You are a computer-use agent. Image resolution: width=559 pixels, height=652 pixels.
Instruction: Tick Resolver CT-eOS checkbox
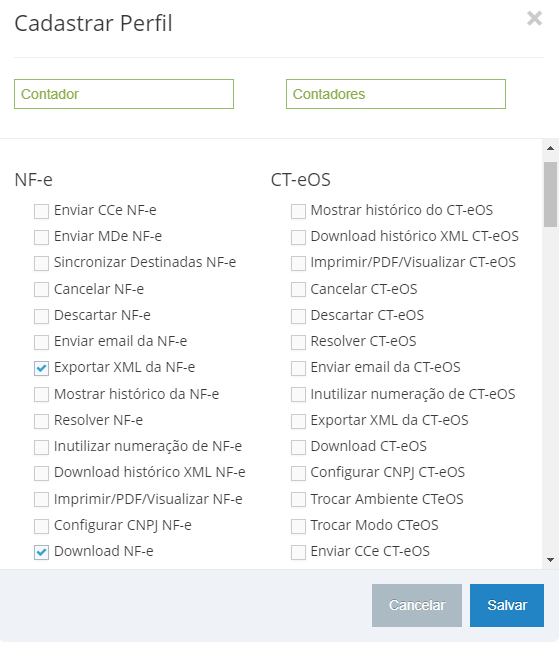298,342
